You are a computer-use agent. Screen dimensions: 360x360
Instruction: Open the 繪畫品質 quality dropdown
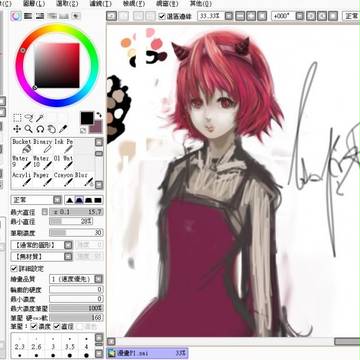76,279
